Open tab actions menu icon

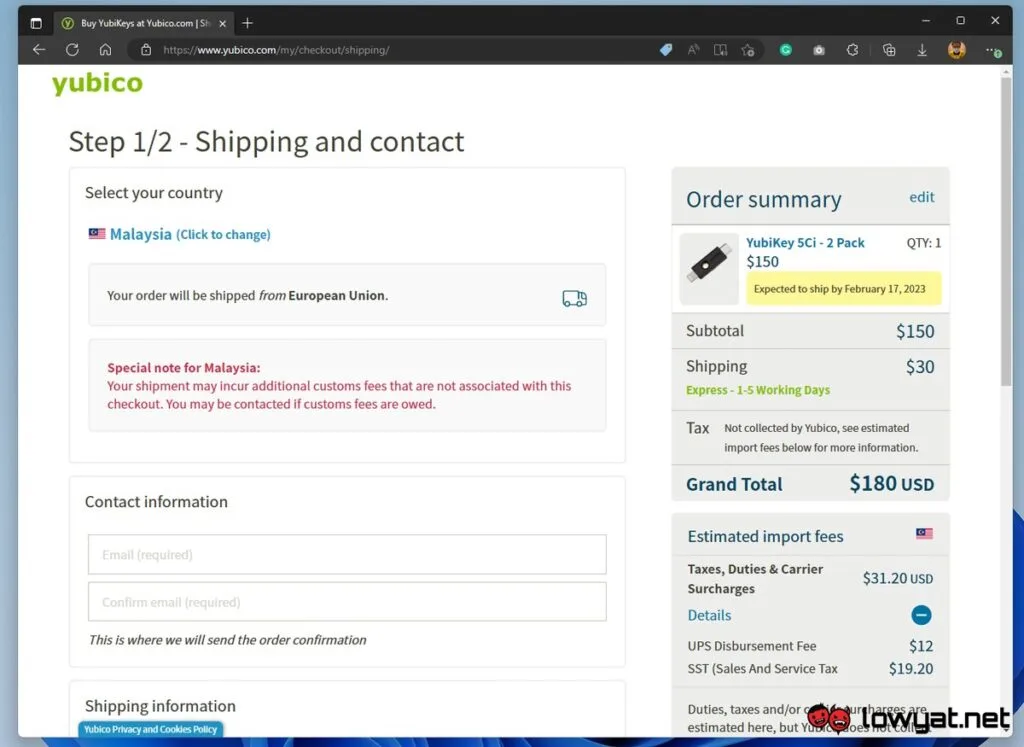point(36,24)
